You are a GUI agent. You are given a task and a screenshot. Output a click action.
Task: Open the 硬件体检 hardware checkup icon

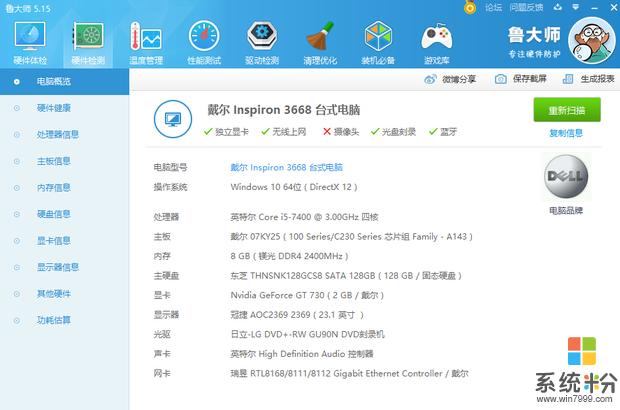(x=28, y=41)
